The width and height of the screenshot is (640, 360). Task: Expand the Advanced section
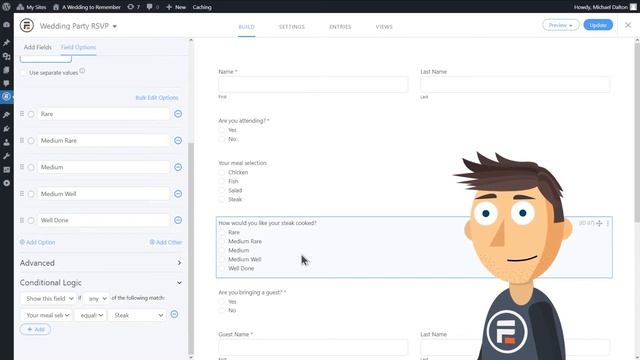coord(101,263)
